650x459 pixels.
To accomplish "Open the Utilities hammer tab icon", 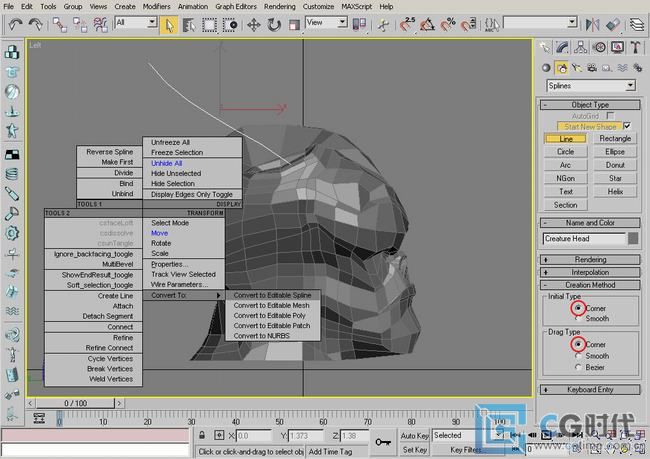I will 635,48.
